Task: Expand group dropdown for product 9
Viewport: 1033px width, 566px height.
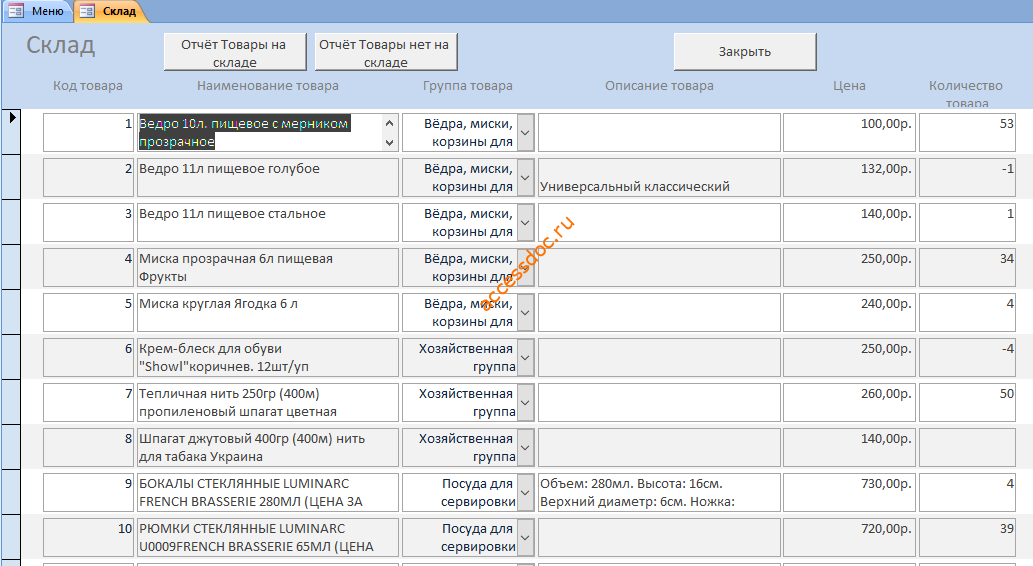Action: click(x=525, y=492)
